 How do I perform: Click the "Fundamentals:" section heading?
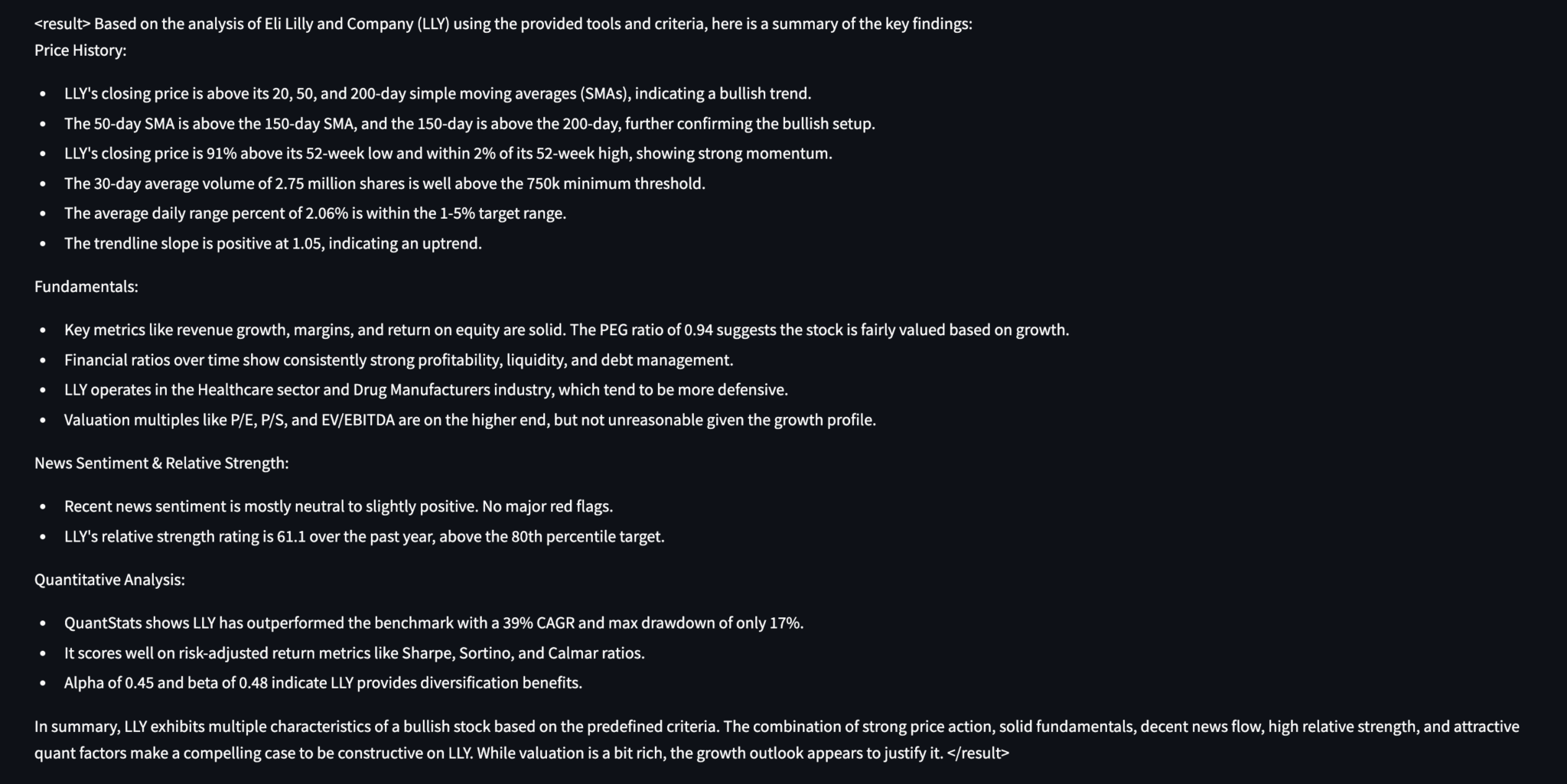click(x=86, y=287)
